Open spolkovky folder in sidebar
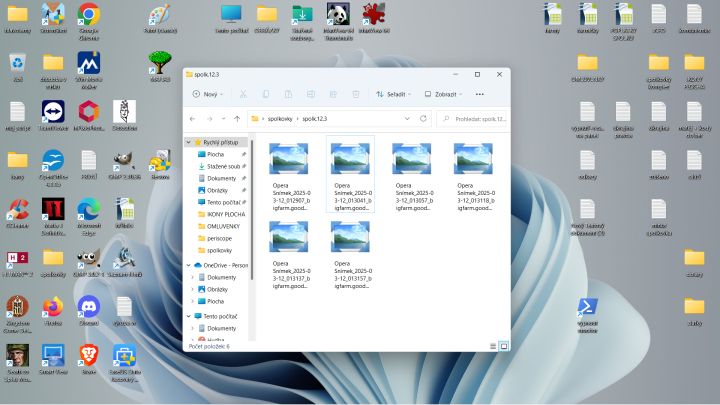 pos(218,250)
